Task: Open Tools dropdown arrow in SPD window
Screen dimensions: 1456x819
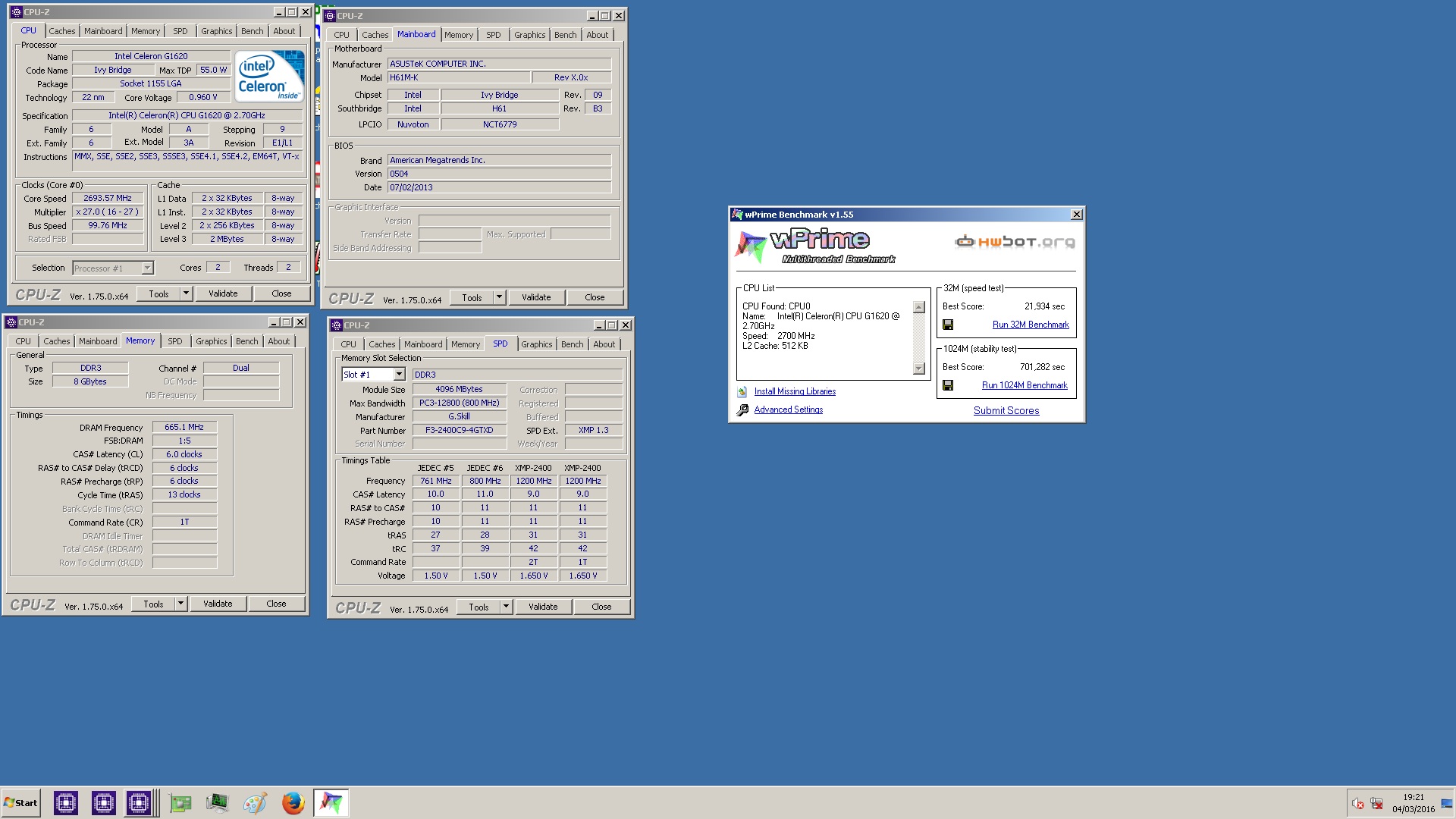Action: 506,607
